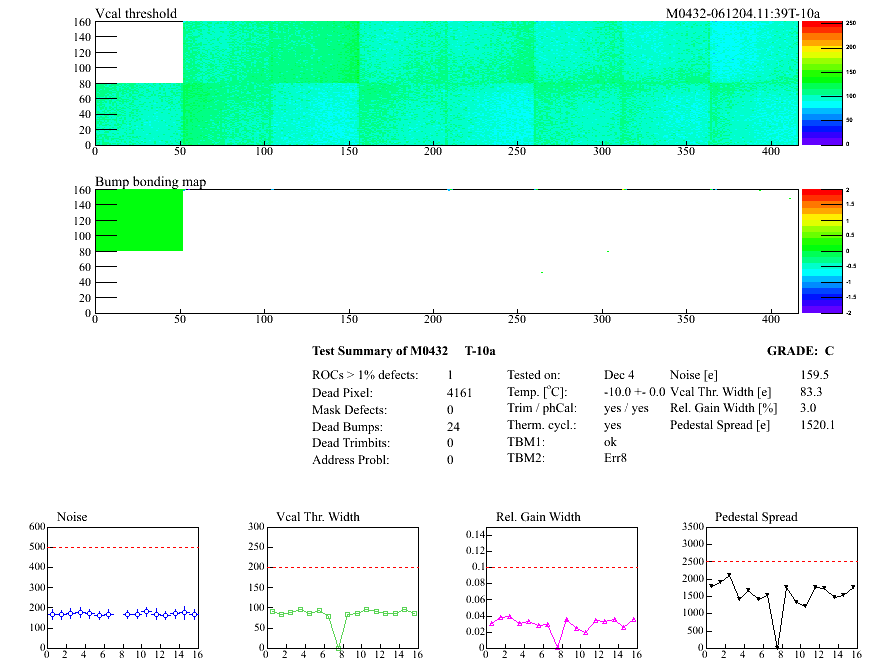This screenshot has height=672, width=896.
Task: Click the 'Vcal Thr. Width' graph title
Action: (318, 517)
